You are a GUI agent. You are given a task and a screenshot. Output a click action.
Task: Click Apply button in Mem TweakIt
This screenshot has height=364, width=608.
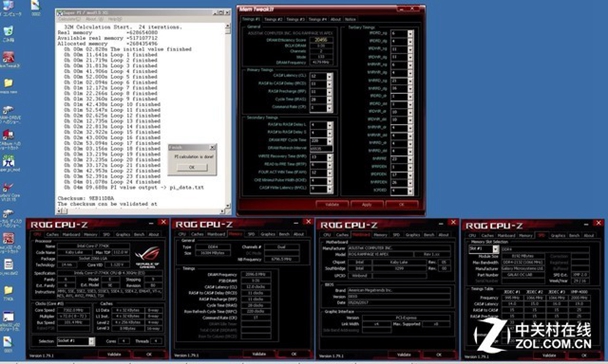click(367, 204)
